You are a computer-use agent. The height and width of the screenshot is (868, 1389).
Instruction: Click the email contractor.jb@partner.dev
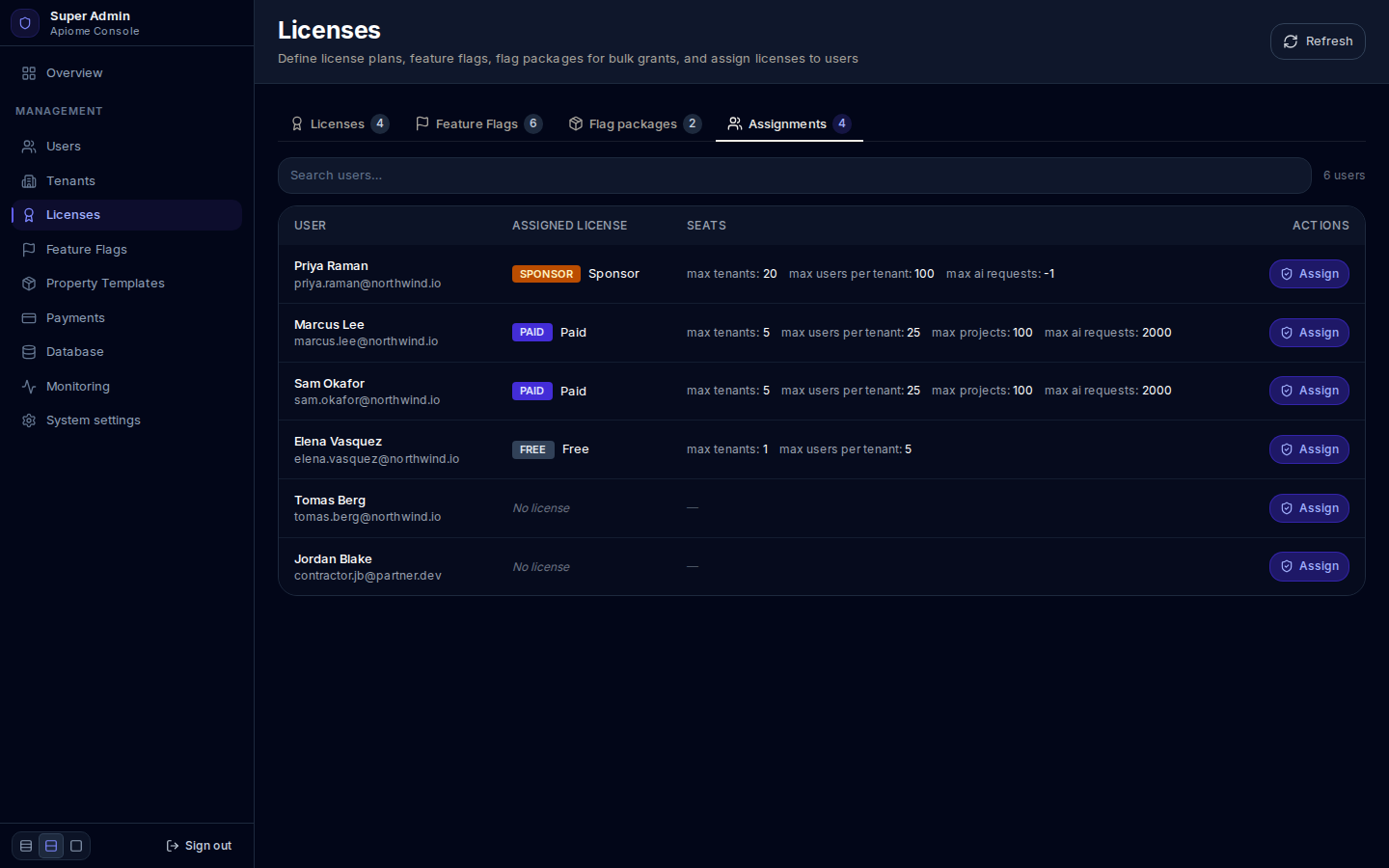click(368, 576)
